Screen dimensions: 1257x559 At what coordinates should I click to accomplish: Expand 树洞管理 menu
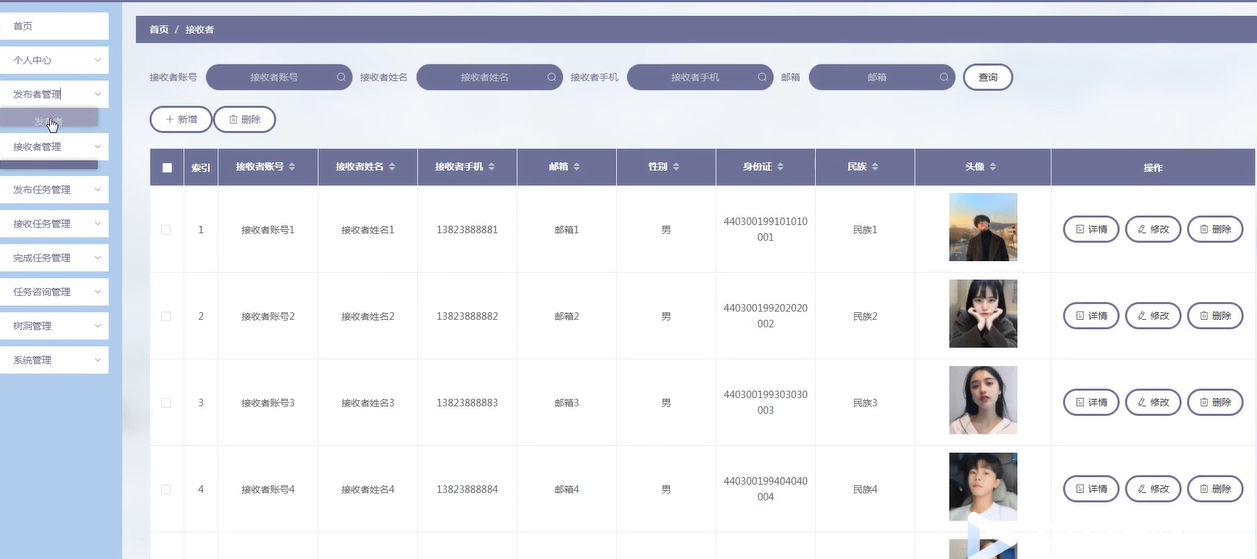pyautogui.click(x=54, y=326)
